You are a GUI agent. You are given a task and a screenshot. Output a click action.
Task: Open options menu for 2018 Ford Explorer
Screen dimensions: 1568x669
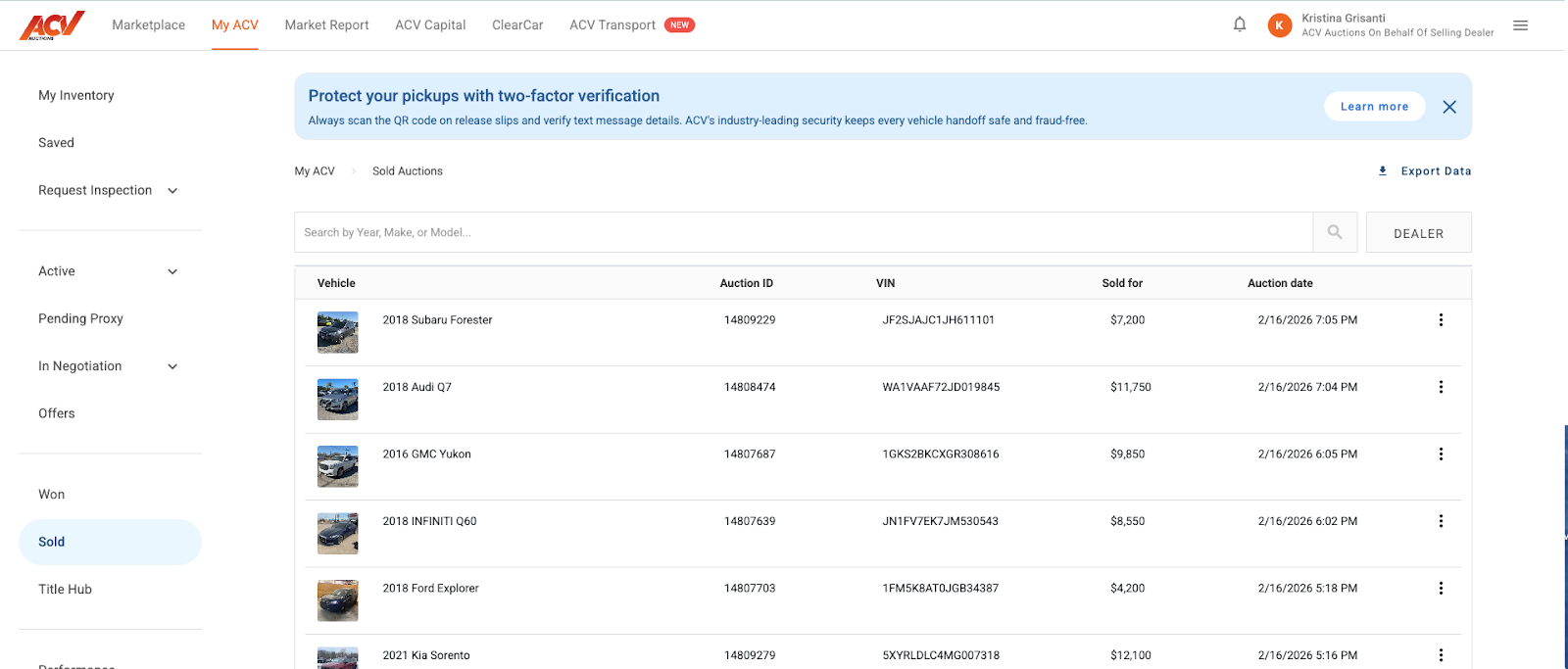point(1441,589)
